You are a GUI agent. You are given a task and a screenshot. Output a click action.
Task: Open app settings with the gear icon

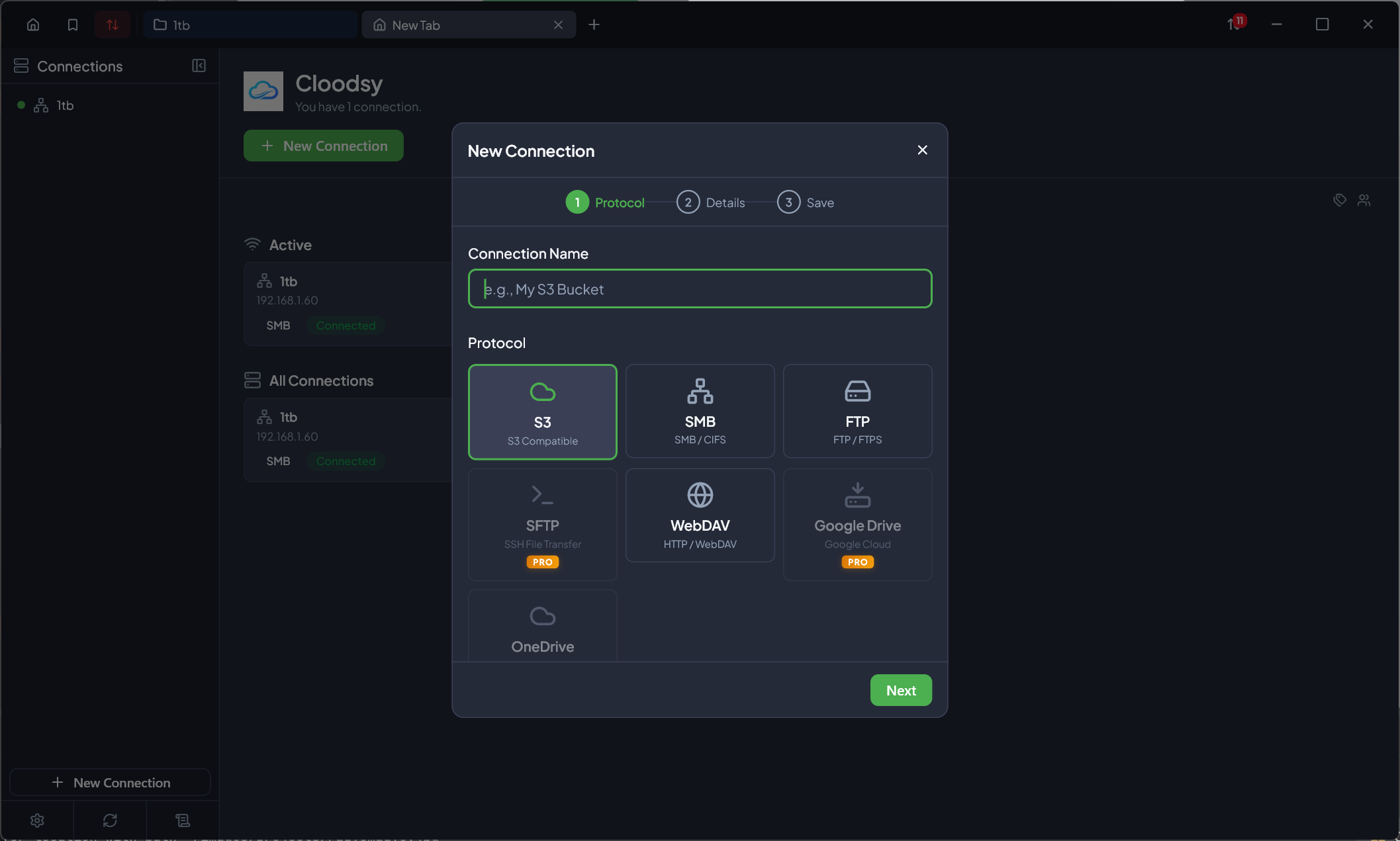tap(37, 820)
